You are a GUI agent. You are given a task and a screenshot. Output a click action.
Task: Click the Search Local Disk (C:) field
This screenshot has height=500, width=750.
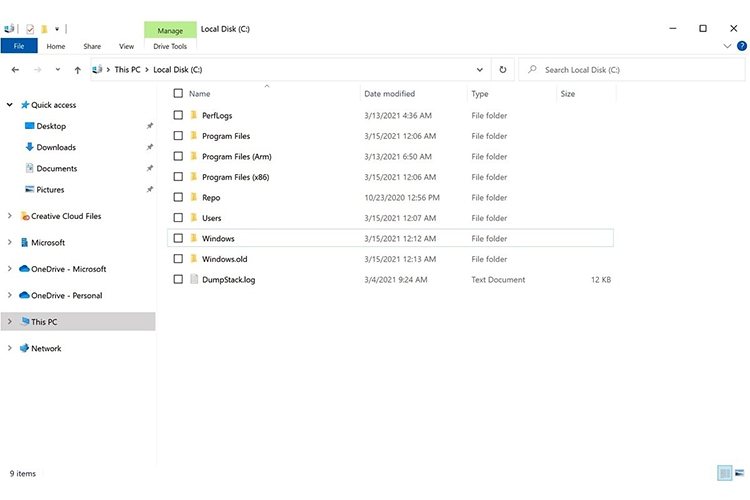[631, 70]
